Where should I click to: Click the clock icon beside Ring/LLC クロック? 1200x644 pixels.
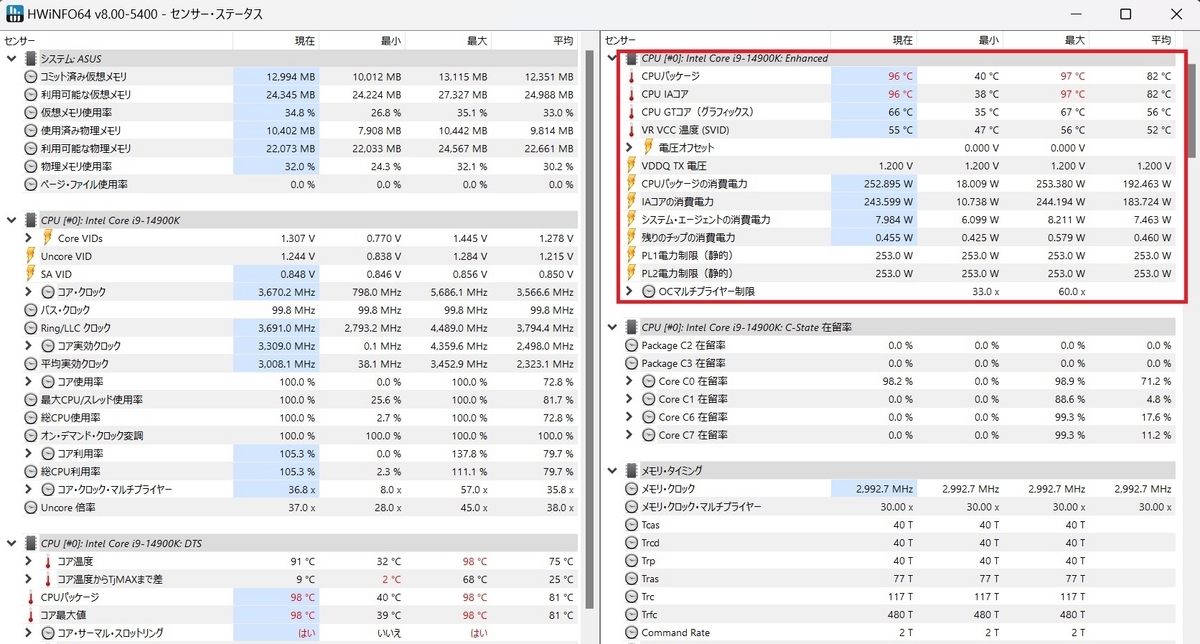click(31, 328)
